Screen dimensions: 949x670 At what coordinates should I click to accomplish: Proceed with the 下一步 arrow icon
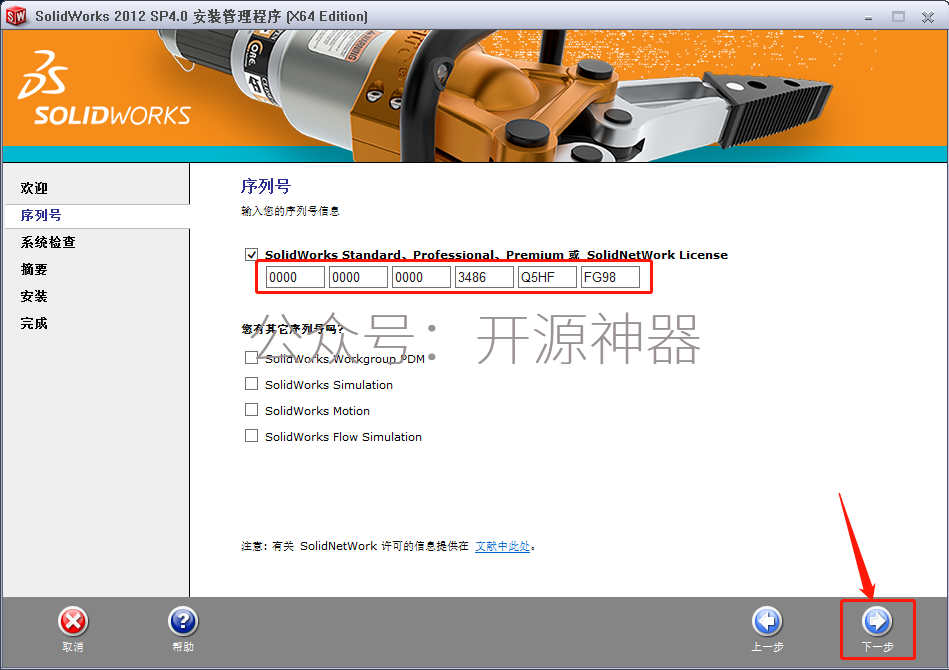tap(877, 622)
